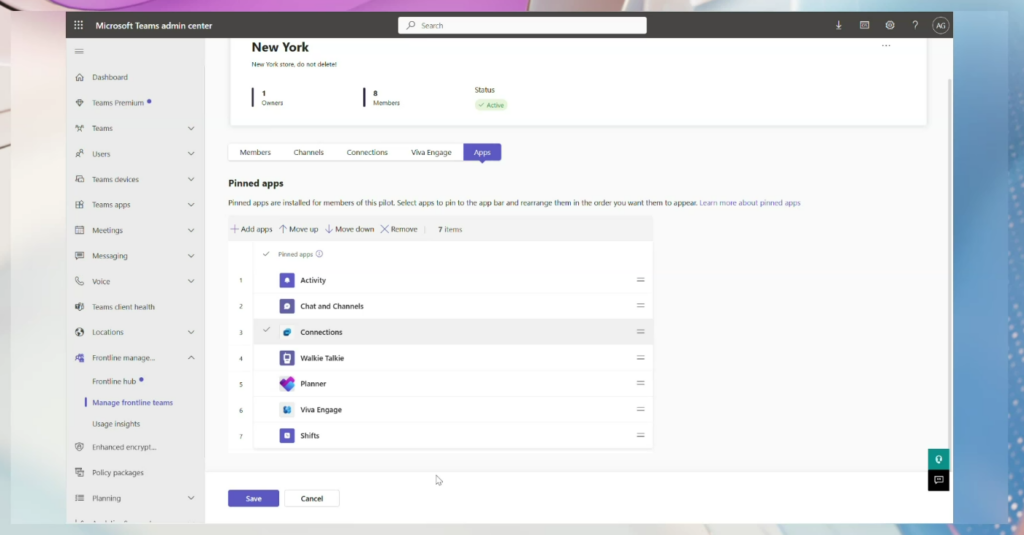This screenshot has height=535, width=1024.
Task: Switch to the Viva Engage tab
Action: pyautogui.click(x=431, y=152)
